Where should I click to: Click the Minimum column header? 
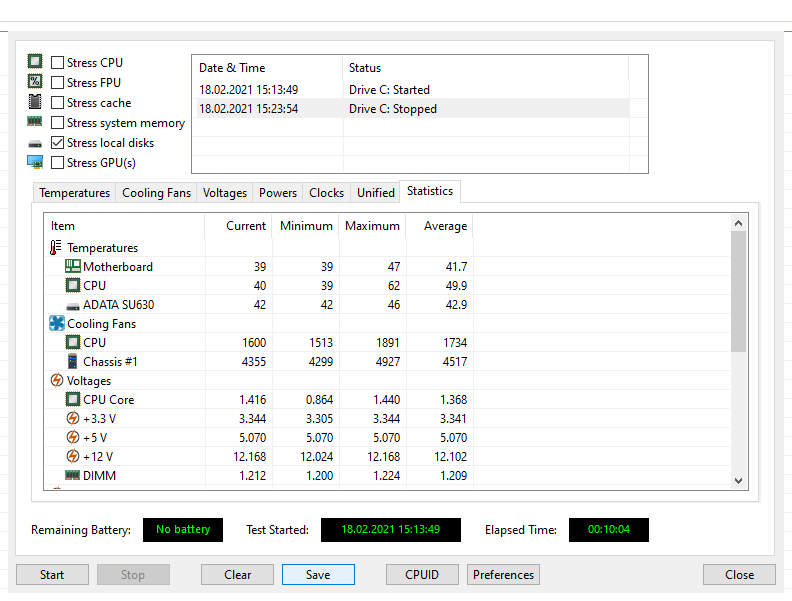tap(306, 226)
